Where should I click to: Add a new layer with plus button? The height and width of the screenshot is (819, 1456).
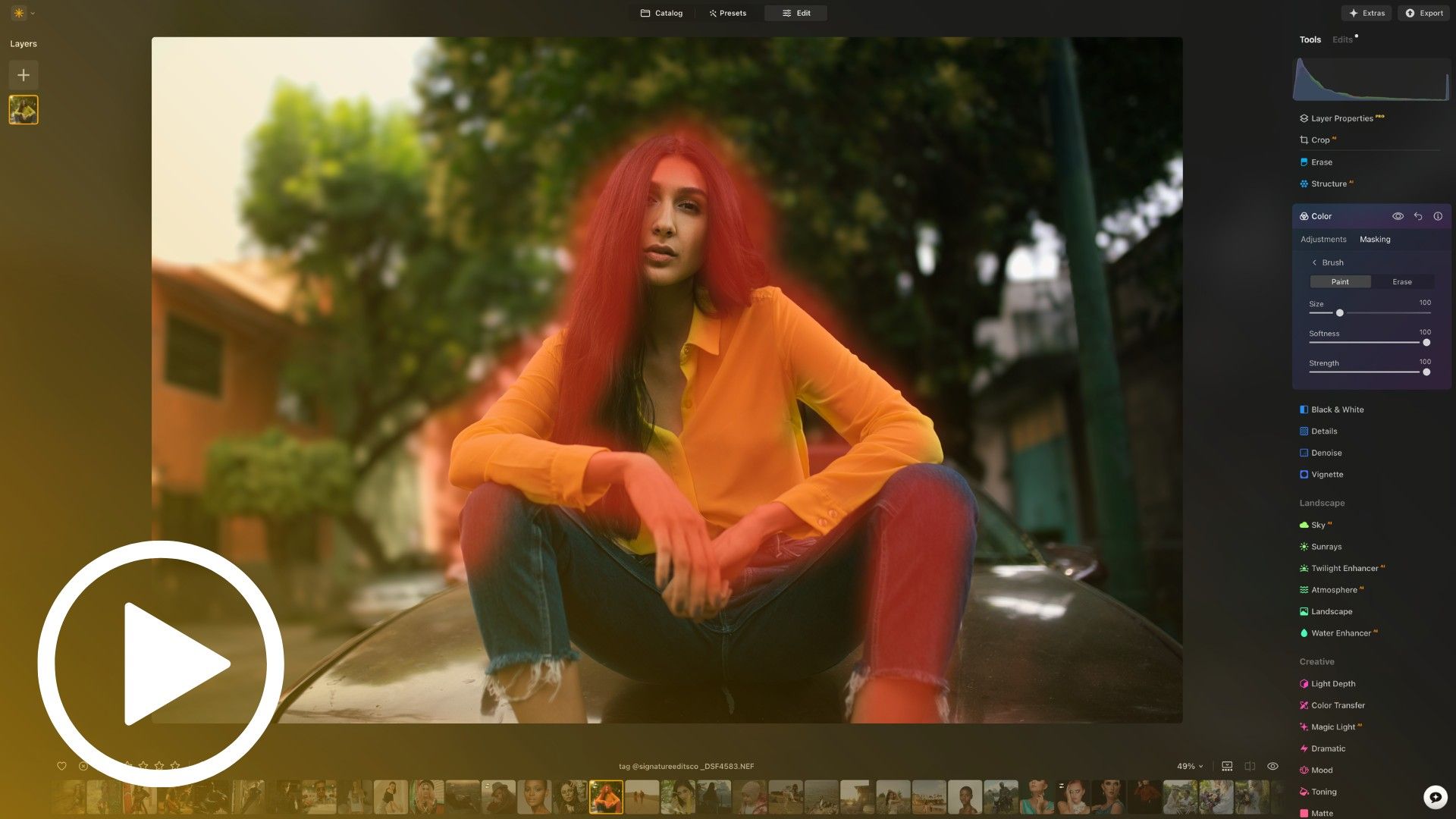coord(24,75)
